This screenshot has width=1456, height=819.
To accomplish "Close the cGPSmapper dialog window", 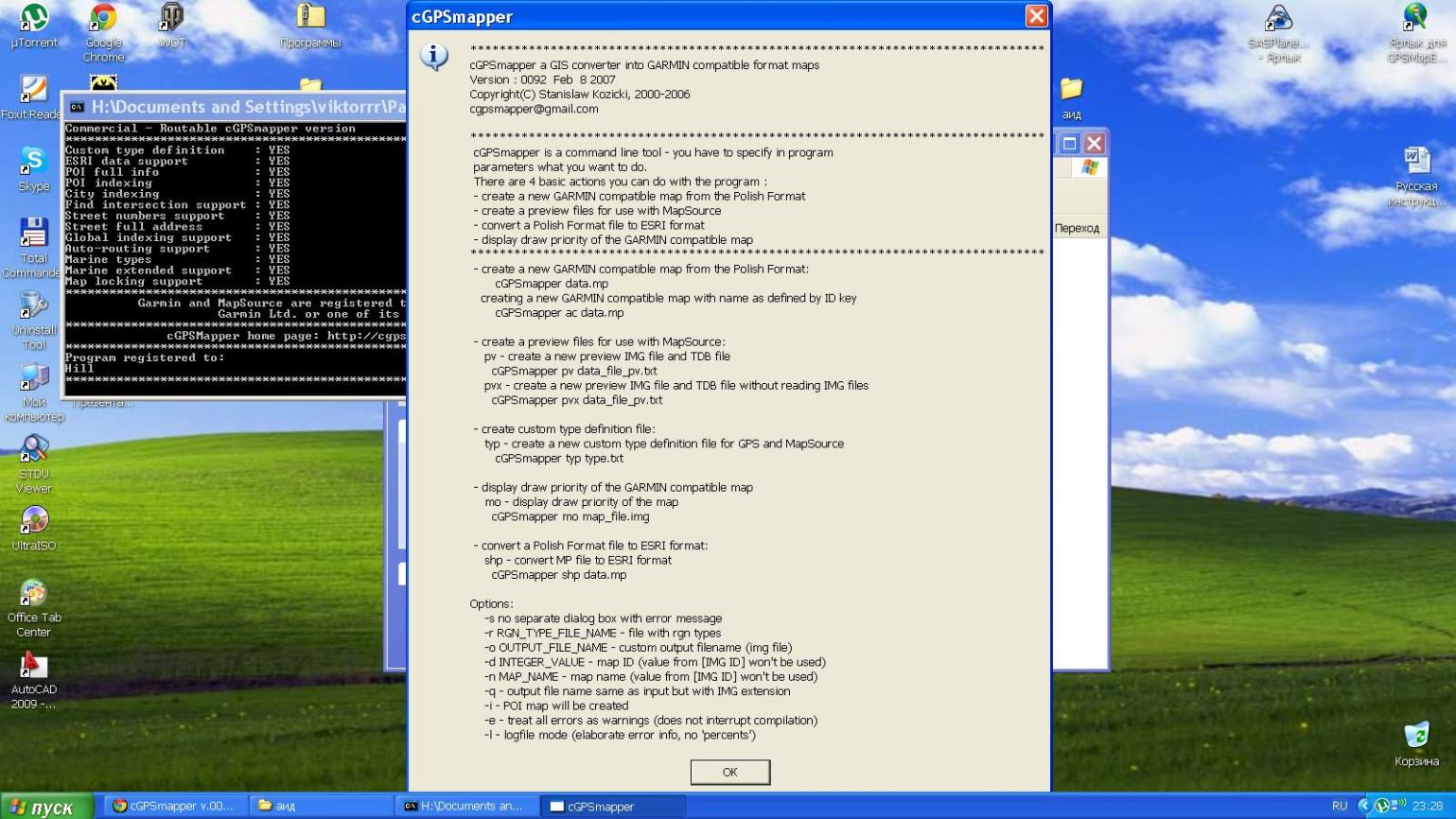I will click(x=1036, y=16).
